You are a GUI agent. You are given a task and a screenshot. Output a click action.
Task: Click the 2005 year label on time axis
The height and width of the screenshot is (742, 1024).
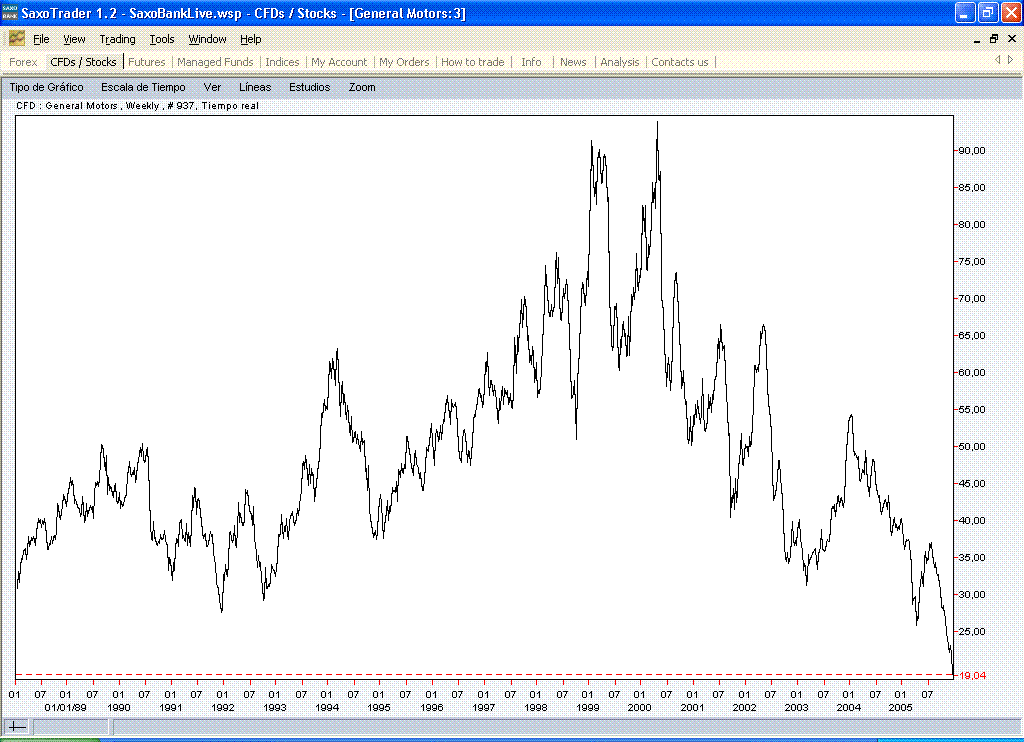tap(901, 707)
